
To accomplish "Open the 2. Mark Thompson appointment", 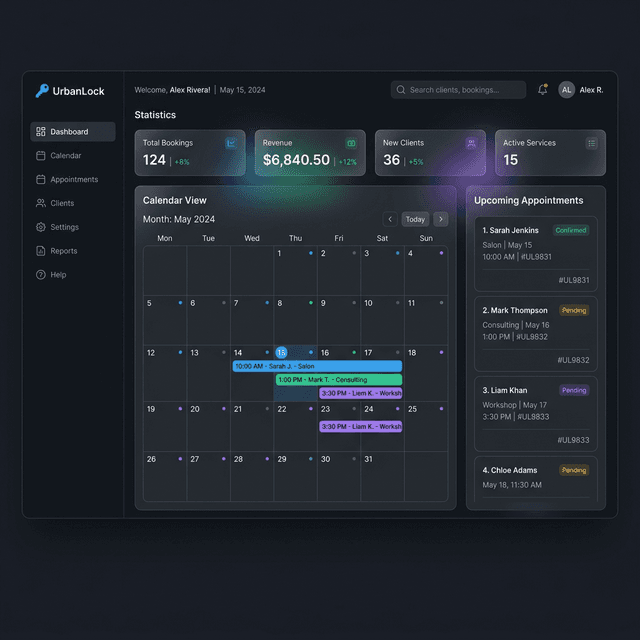I will tap(536, 334).
